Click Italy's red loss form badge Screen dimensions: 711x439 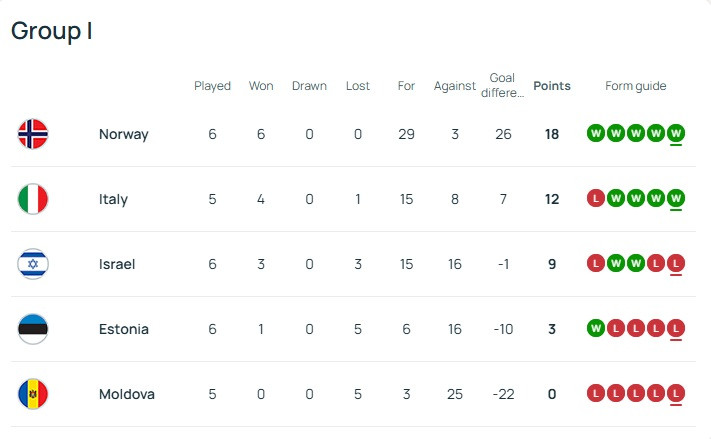click(596, 199)
